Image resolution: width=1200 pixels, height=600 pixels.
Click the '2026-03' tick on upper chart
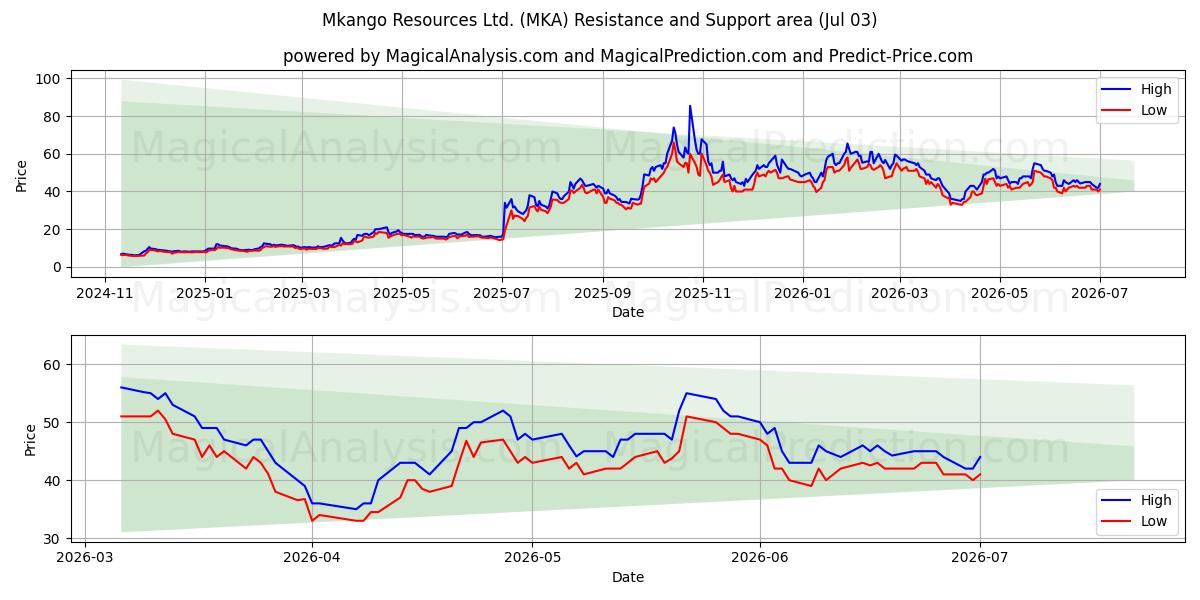(898, 292)
